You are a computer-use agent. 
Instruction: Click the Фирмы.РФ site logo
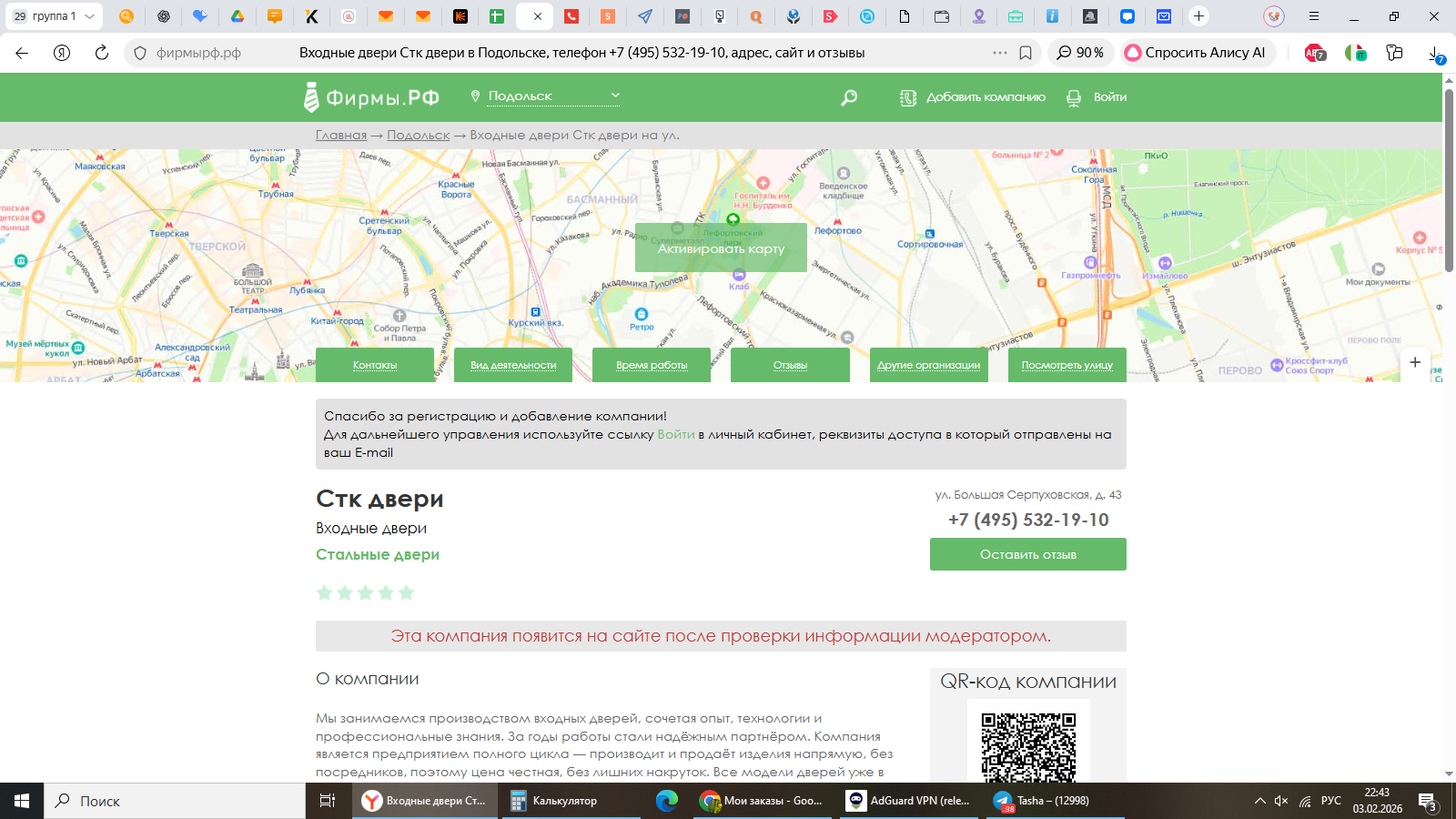371,96
